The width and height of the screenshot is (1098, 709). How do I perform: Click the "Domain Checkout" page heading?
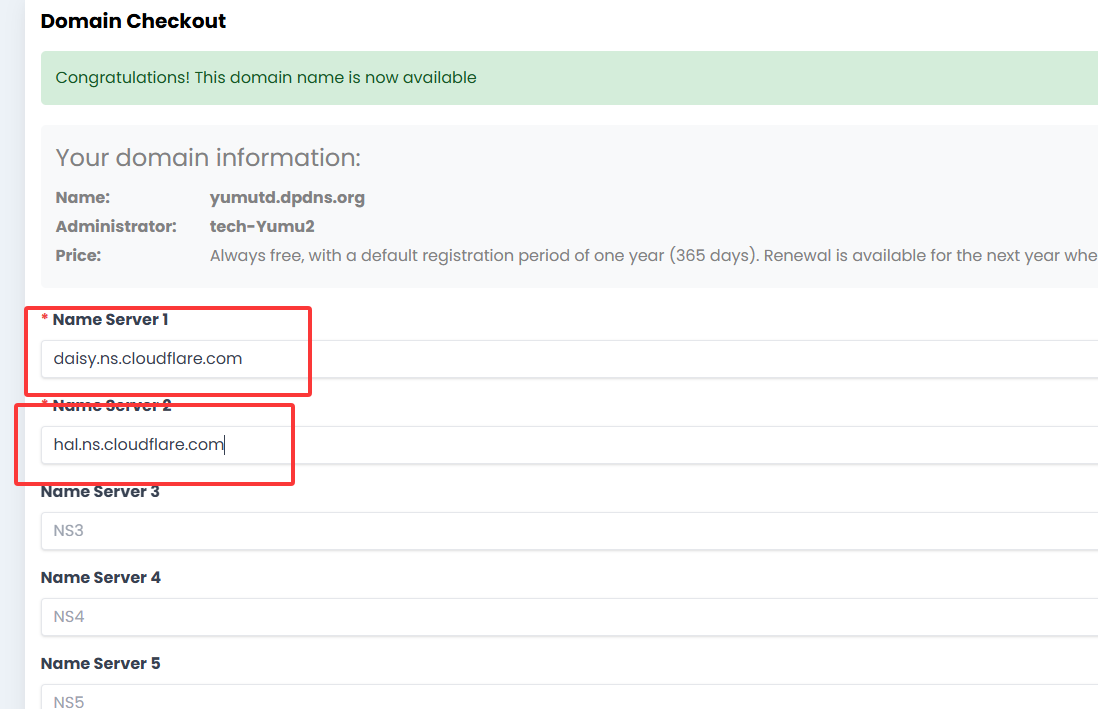tap(133, 21)
